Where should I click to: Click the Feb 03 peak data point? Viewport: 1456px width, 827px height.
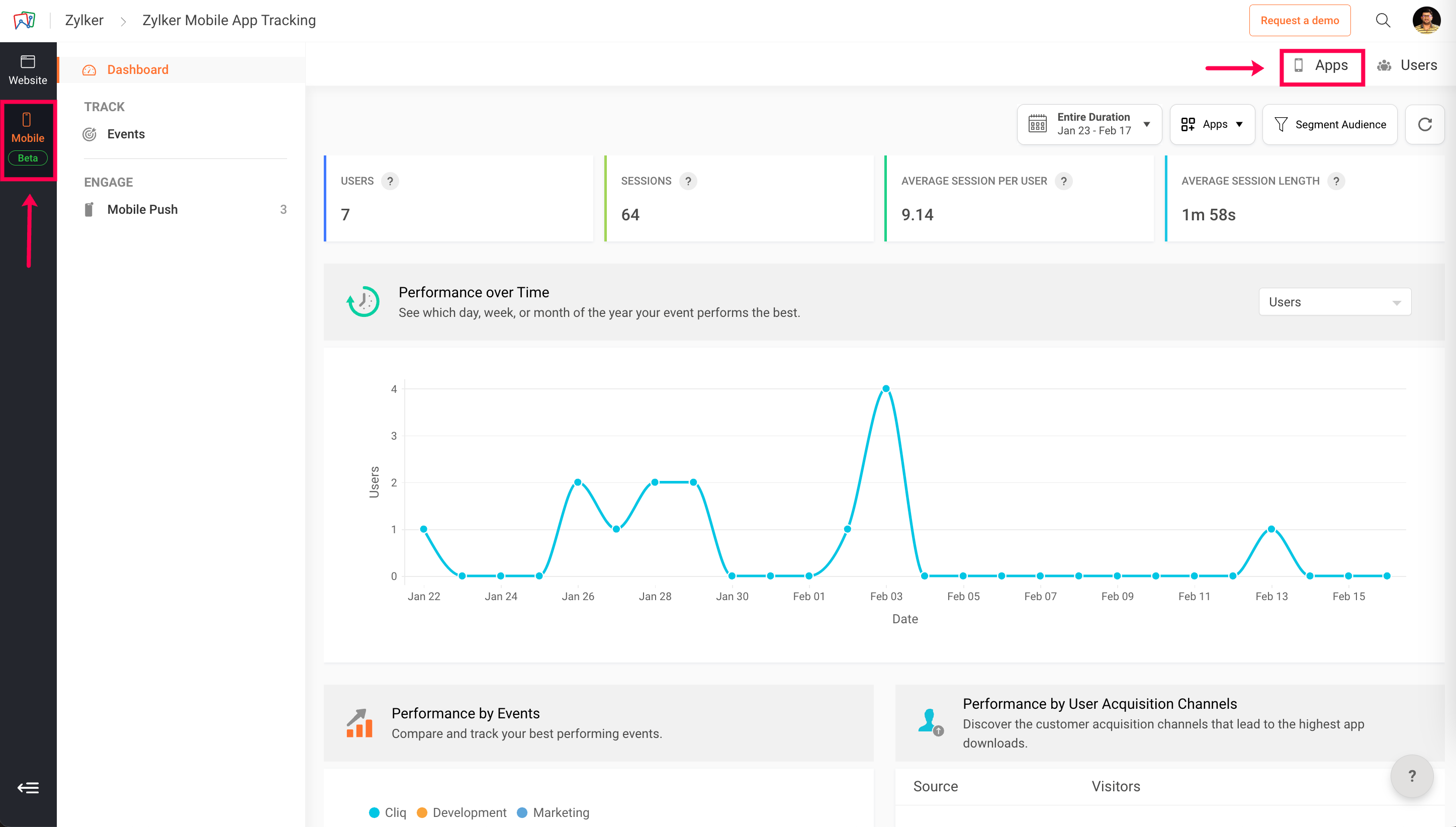pos(885,389)
